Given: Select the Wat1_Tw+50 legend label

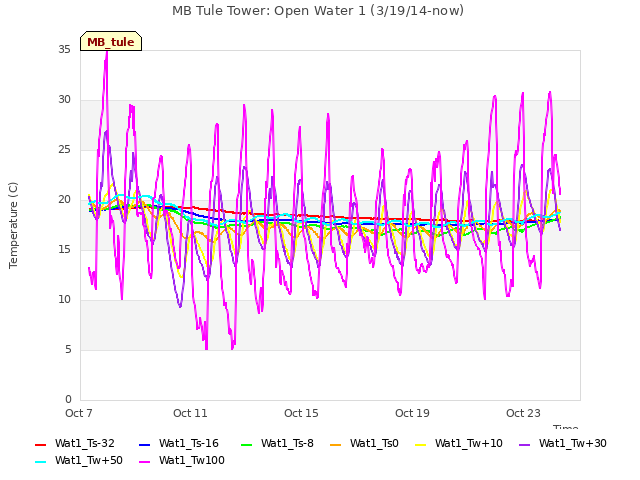Looking at the screenshot, I should click(x=89, y=460).
